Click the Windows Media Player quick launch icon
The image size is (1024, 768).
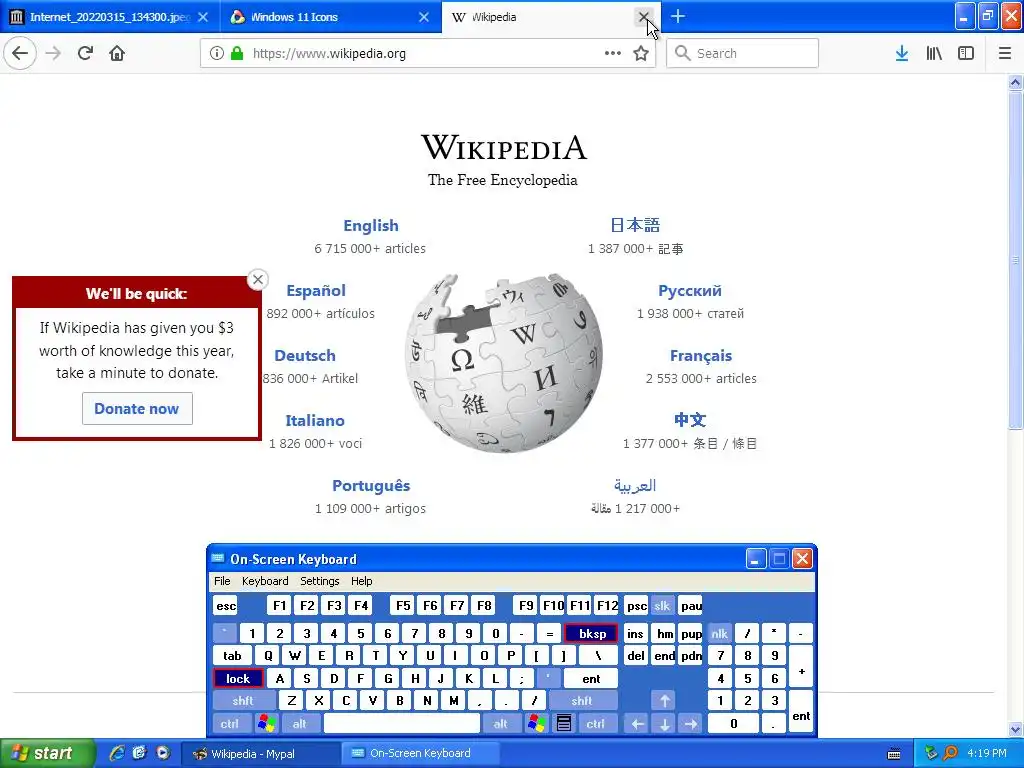163,753
